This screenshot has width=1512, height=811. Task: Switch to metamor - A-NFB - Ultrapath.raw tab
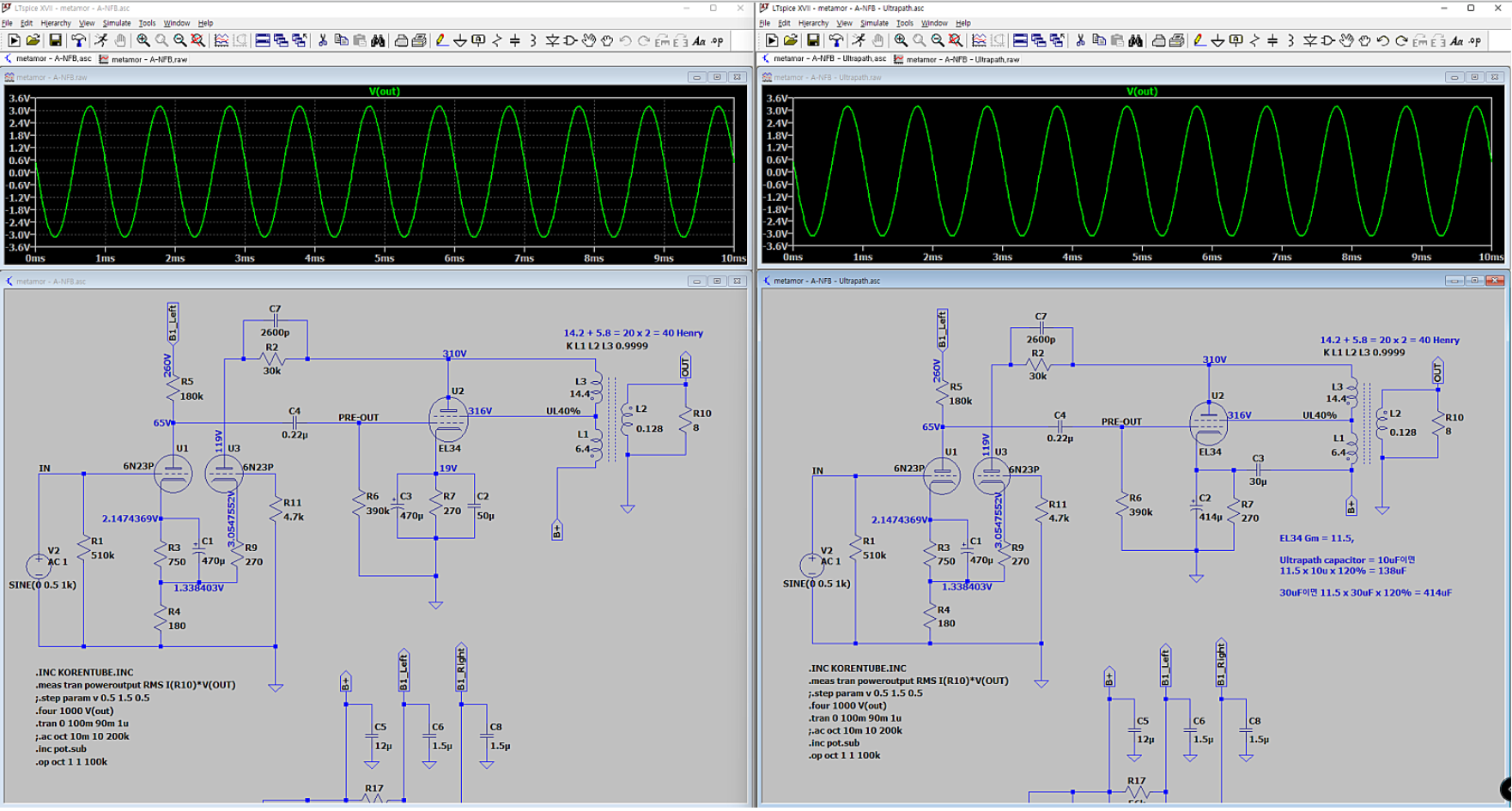click(956, 59)
